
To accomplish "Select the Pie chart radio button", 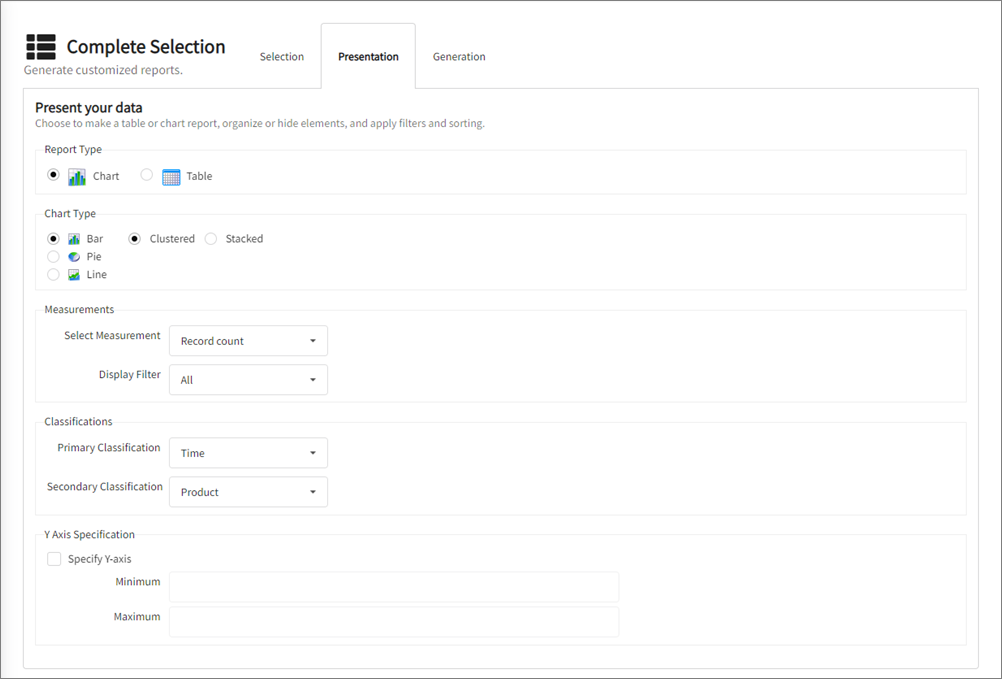I will pyautogui.click(x=53, y=257).
